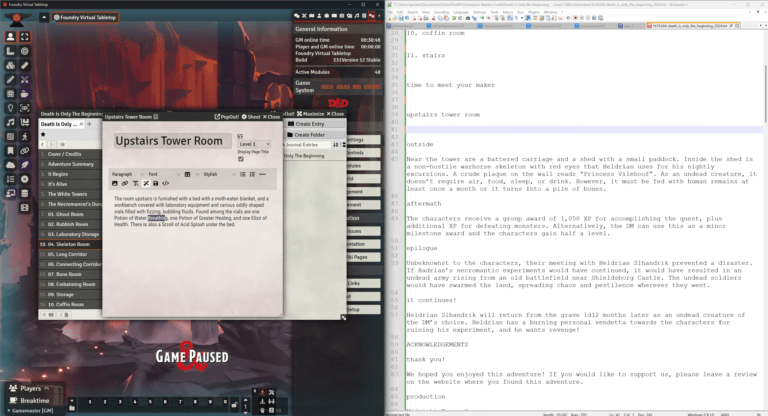Click the favorites star icon in journal window

pyautogui.click(x=43, y=134)
